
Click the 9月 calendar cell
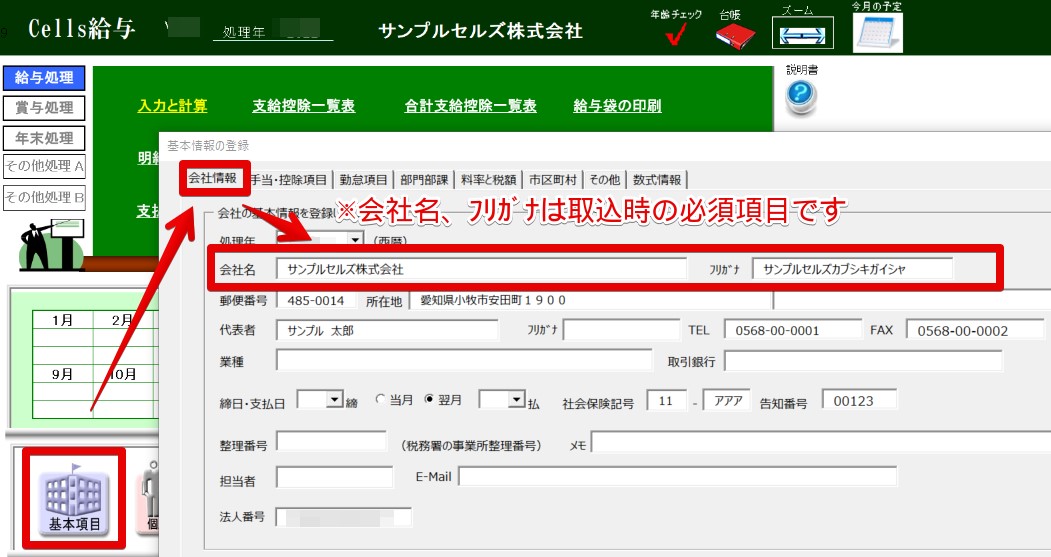(62, 374)
